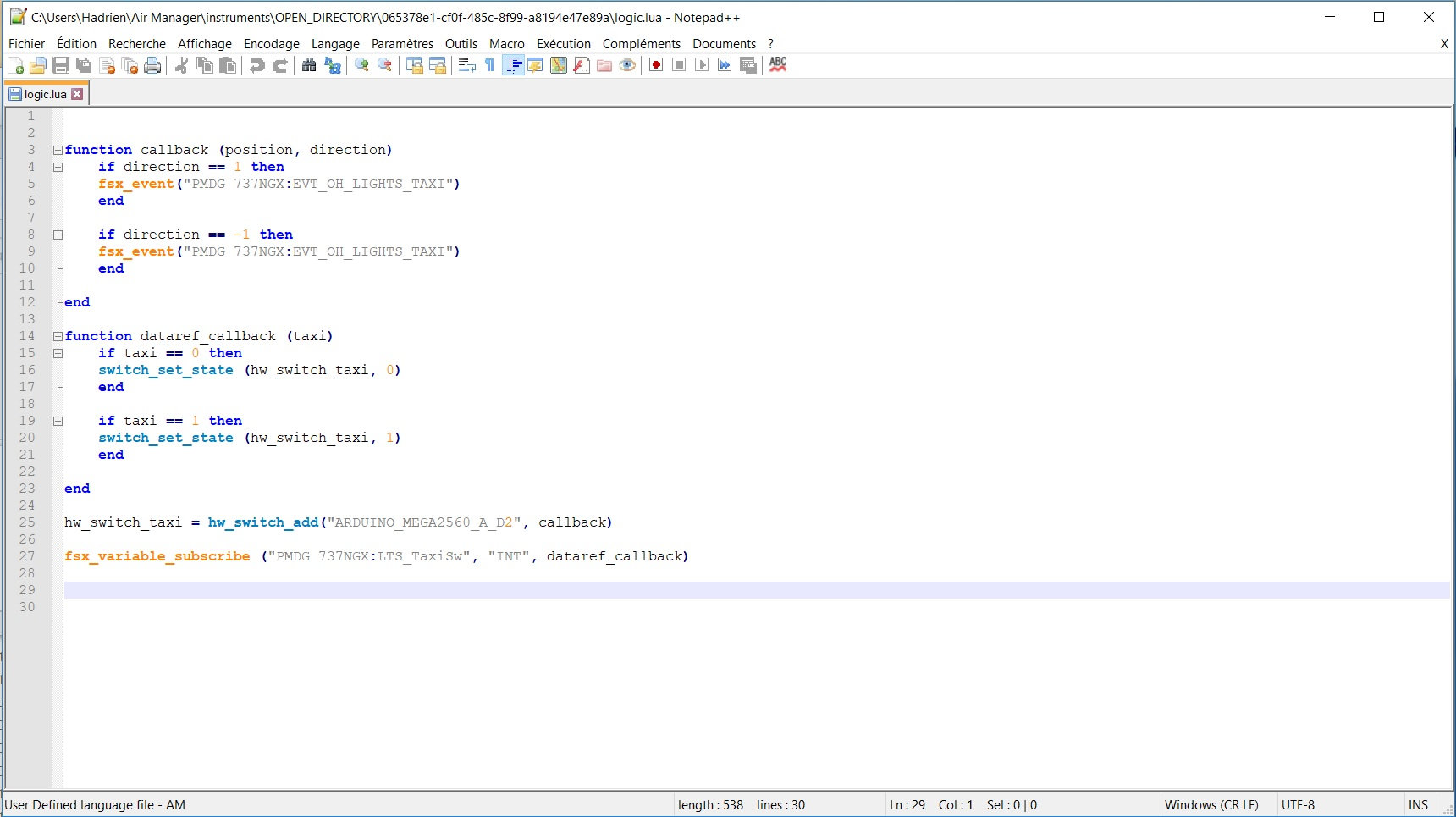
Task: Stop macro recording
Action: tap(679, 65)
